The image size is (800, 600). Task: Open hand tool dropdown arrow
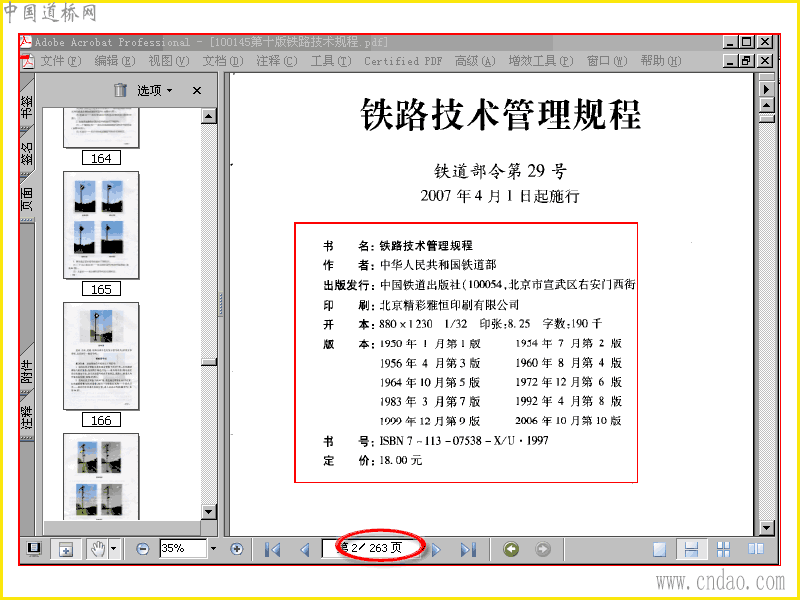click(114, 549)
